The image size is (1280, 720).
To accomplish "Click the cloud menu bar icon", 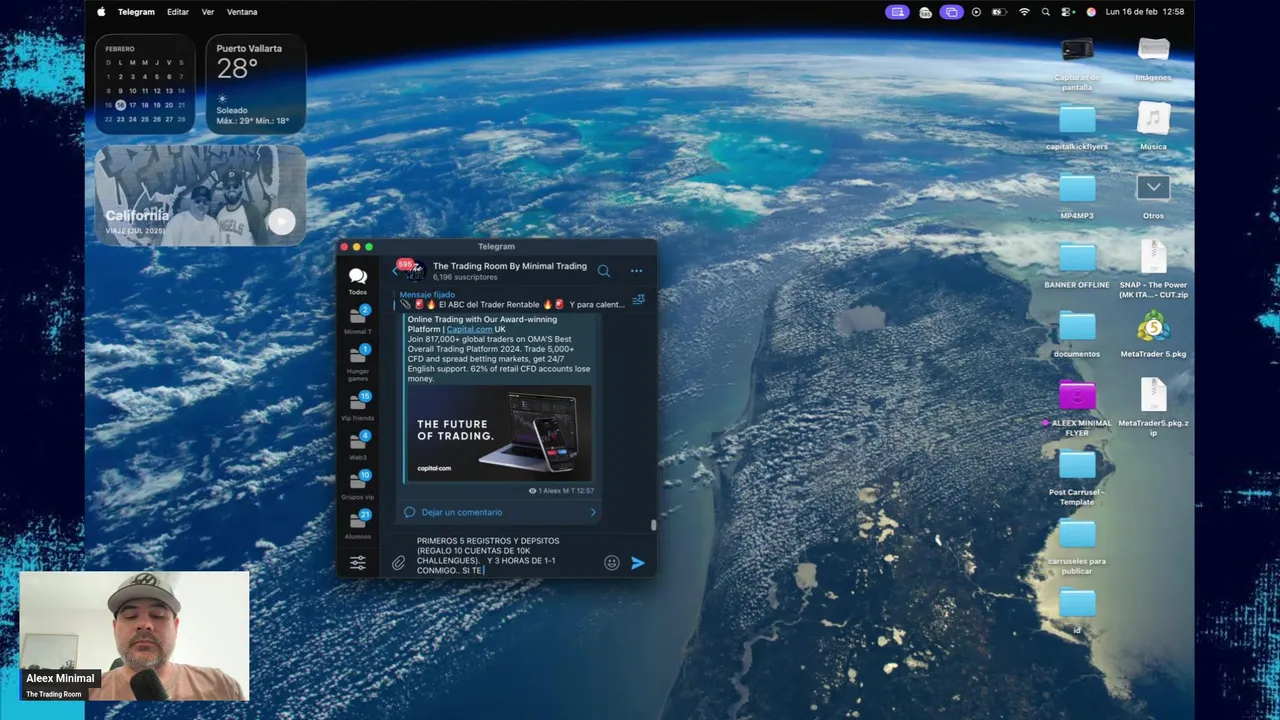I will (x=925, y=12).
